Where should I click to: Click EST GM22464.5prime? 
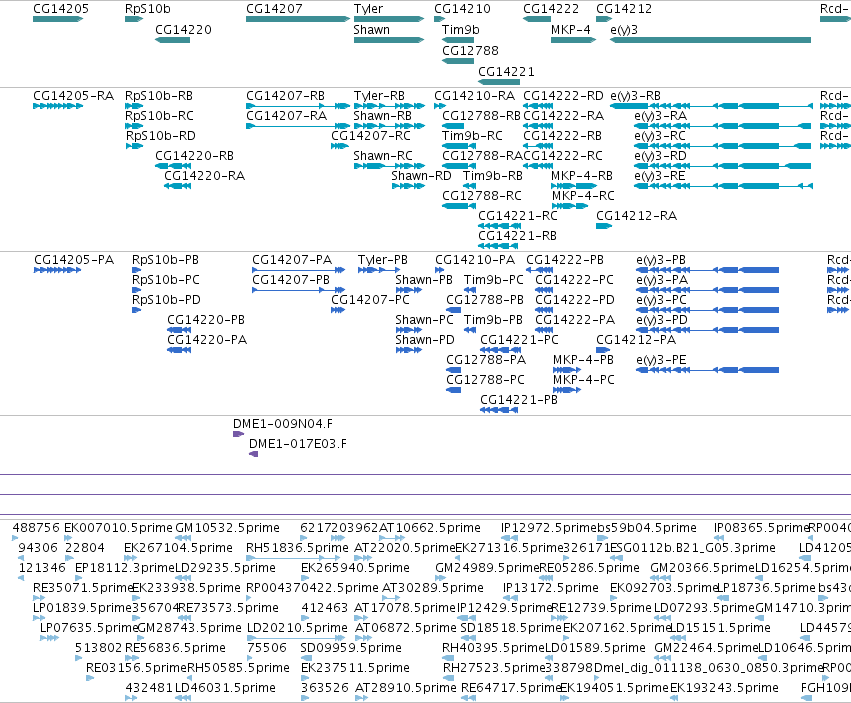point(706,648)
